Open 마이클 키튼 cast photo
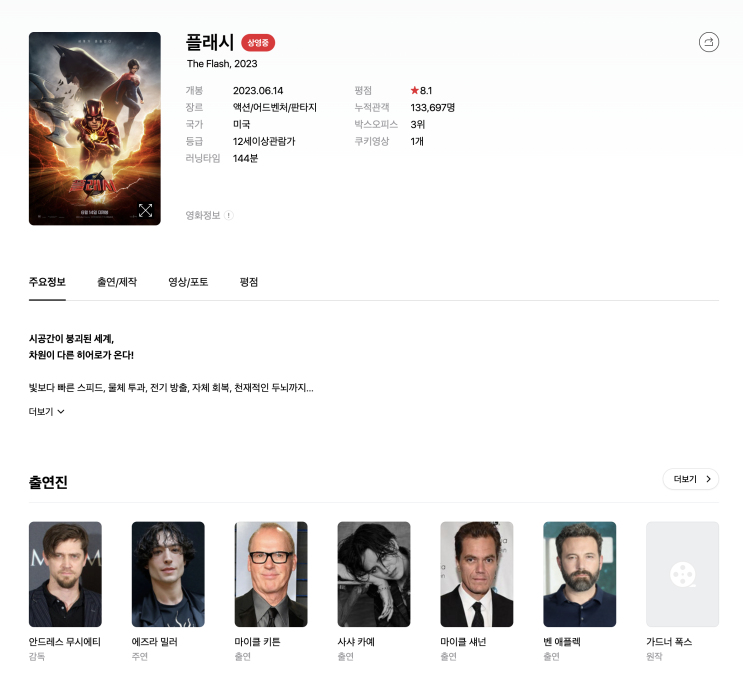 tap(271, 574)
